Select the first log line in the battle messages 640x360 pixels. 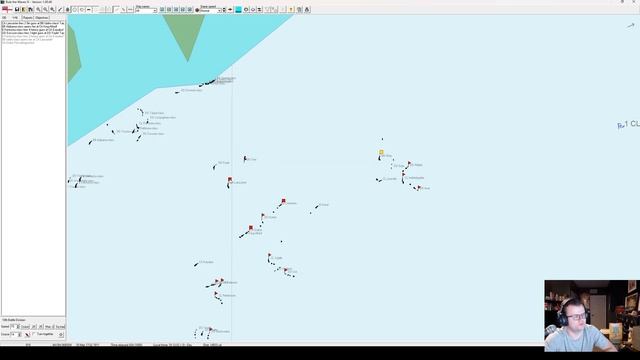pos(33,23)
